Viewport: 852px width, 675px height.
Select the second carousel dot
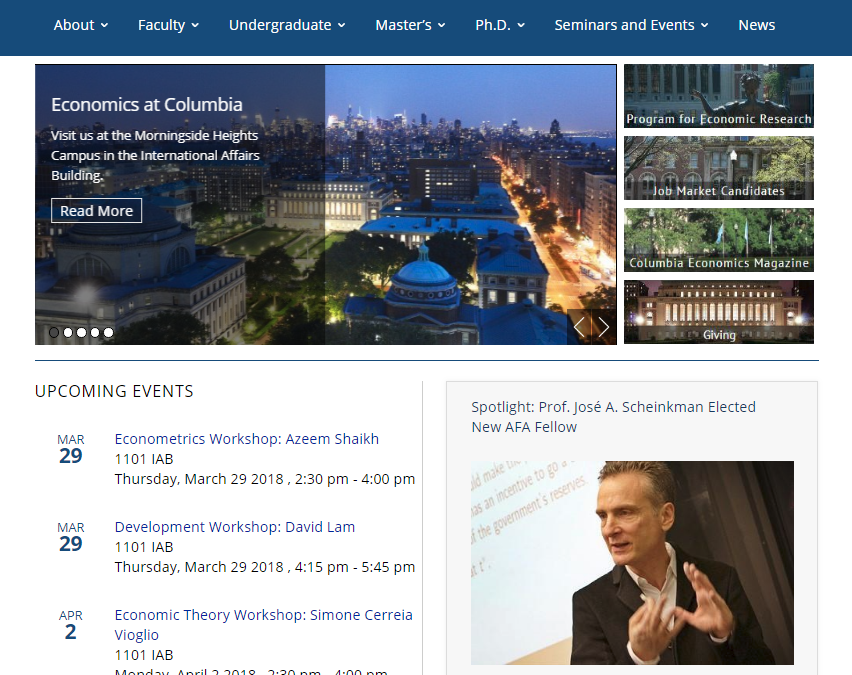[67, 332]
